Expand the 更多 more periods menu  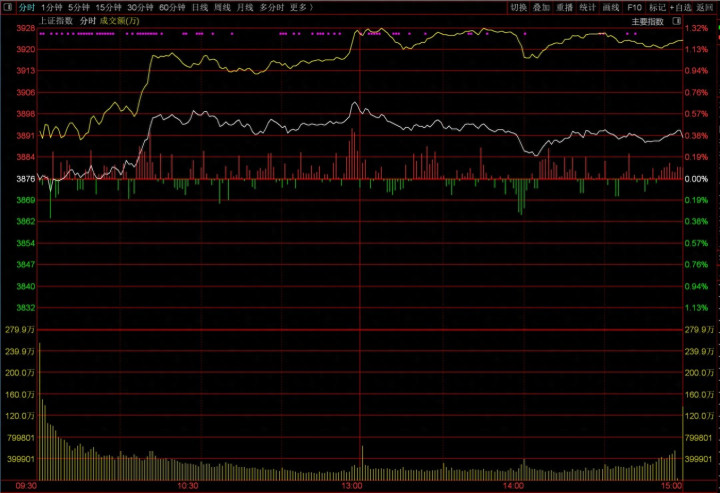click(300, 7)
